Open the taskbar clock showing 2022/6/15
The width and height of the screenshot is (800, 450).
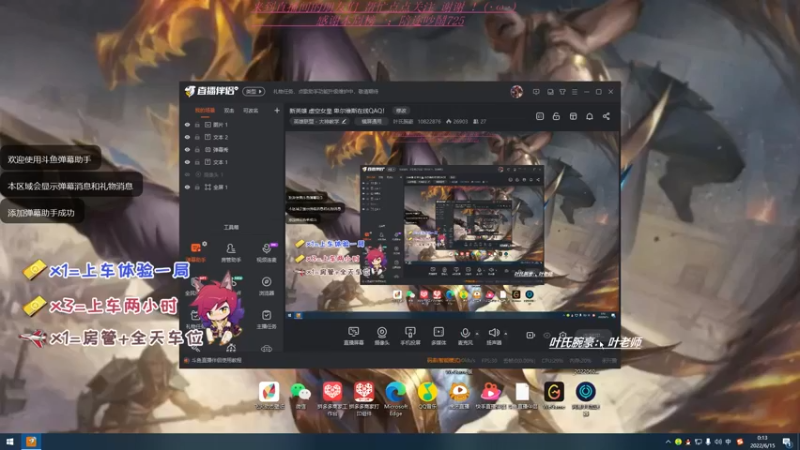coord(762,442)
